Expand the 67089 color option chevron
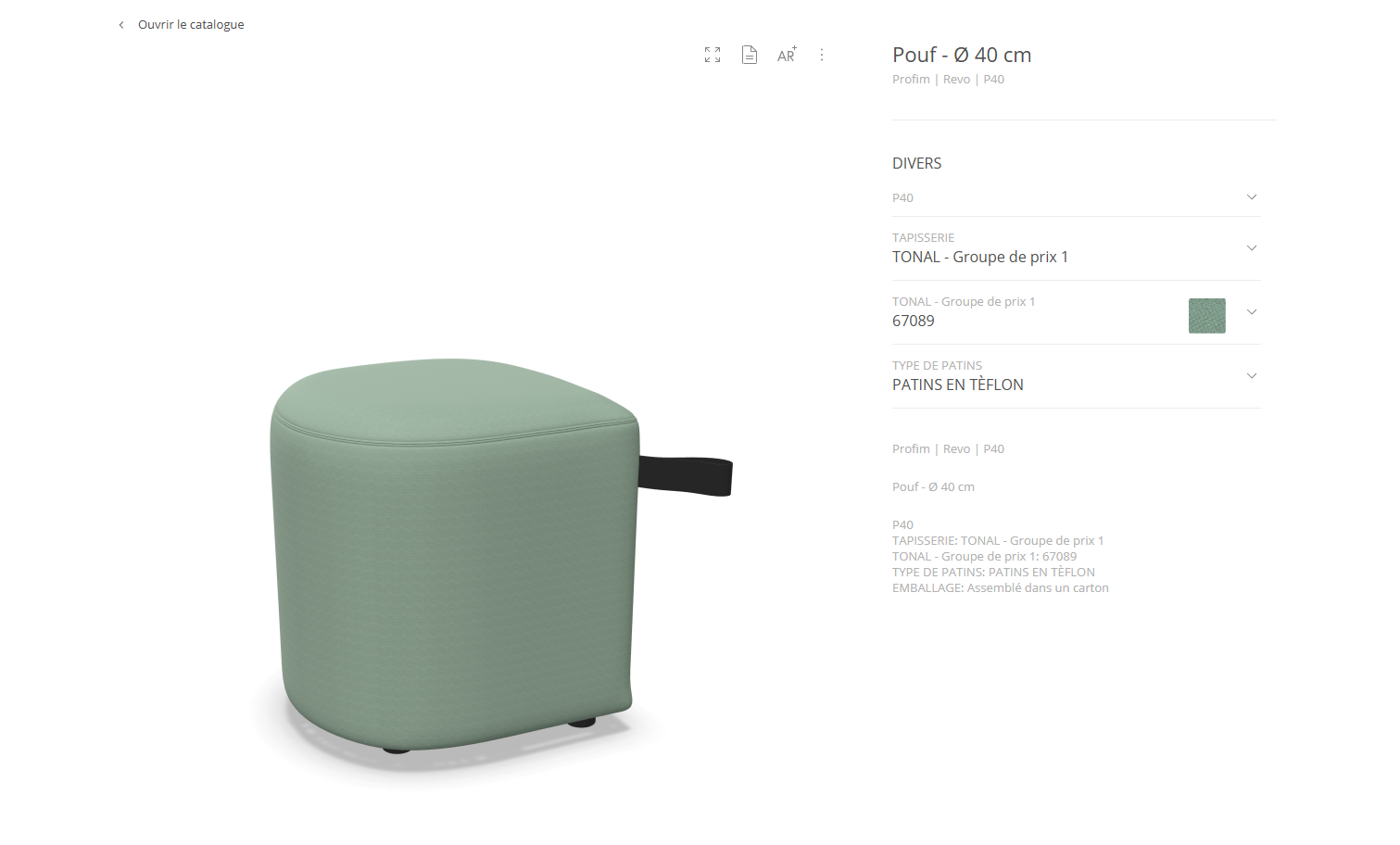This screenshot has width=1400, height=845. coord(1252,312)
